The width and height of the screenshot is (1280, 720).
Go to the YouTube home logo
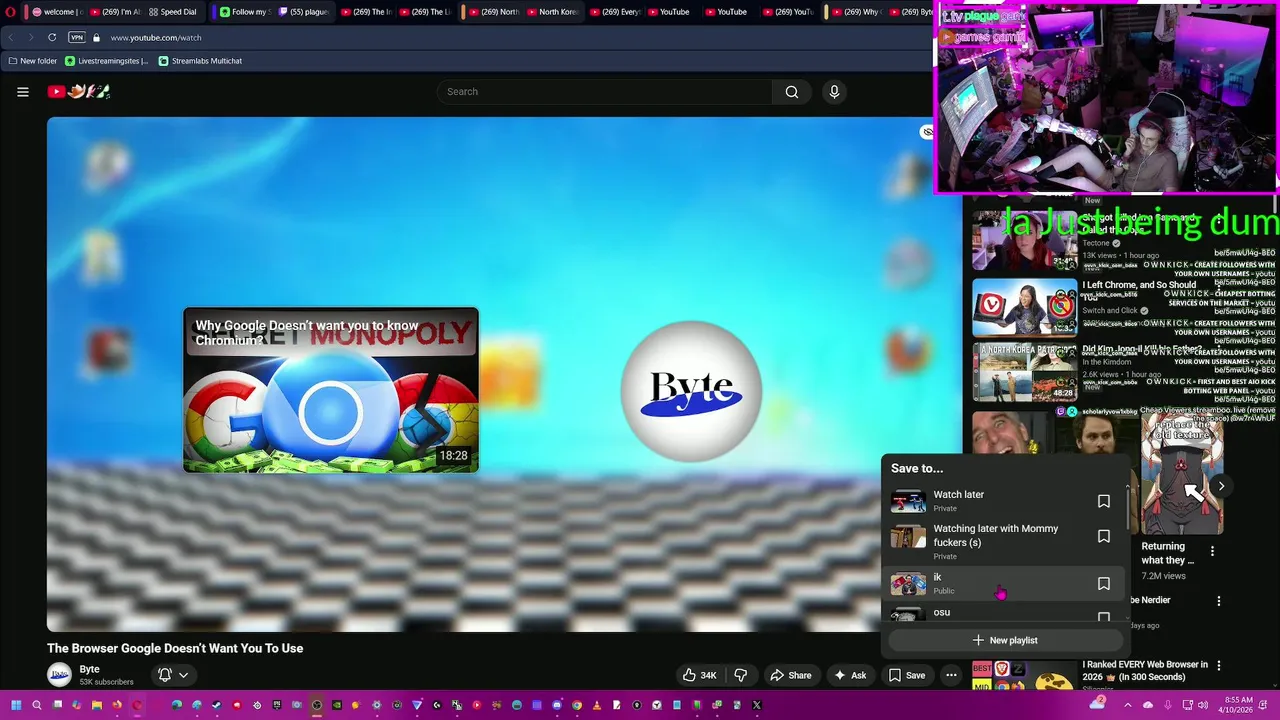pyautogui.click(x=78, y=92)
